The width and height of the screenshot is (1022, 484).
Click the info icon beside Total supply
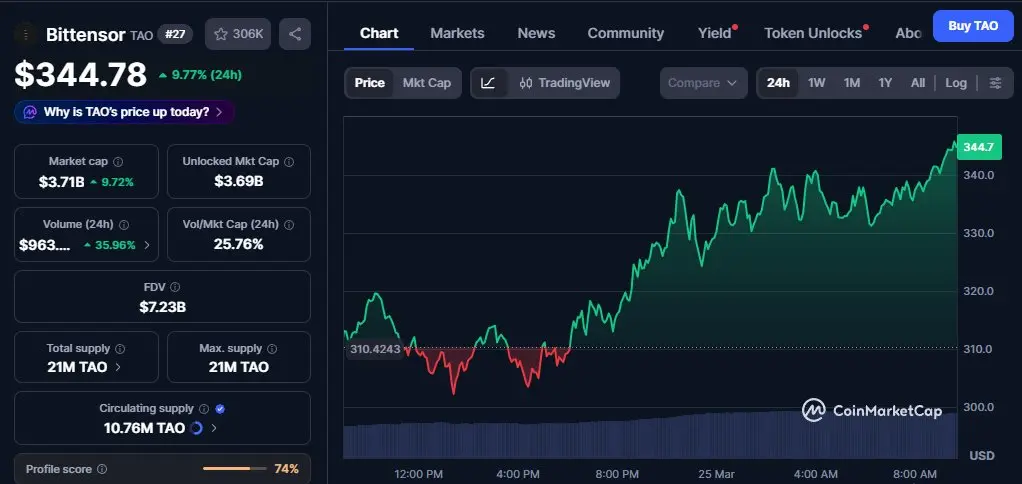[120, 349]
